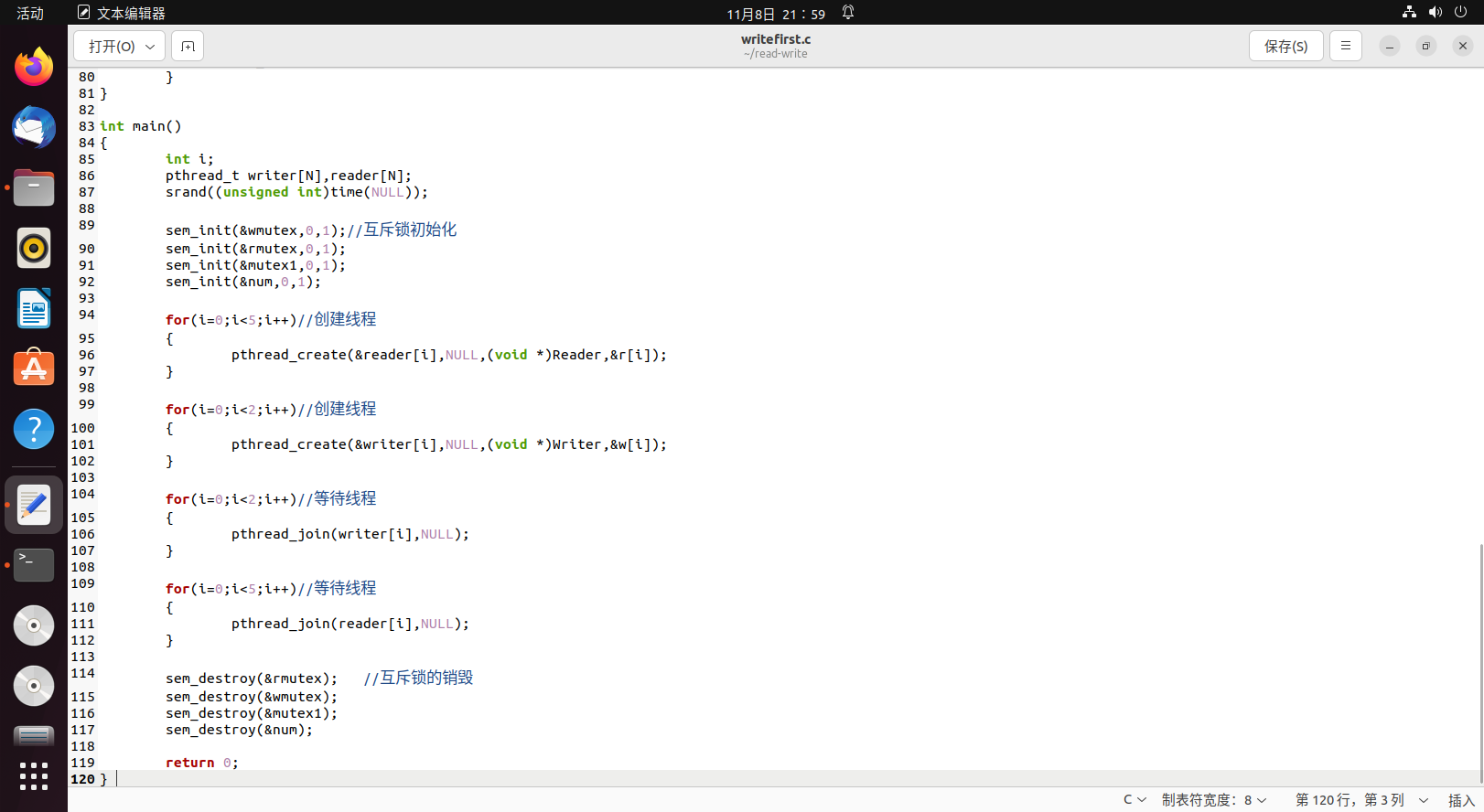Click the pthread_create Writer line
This screenshot has width=1484, height=812.
pyautogui.click(x=449, y=444)
